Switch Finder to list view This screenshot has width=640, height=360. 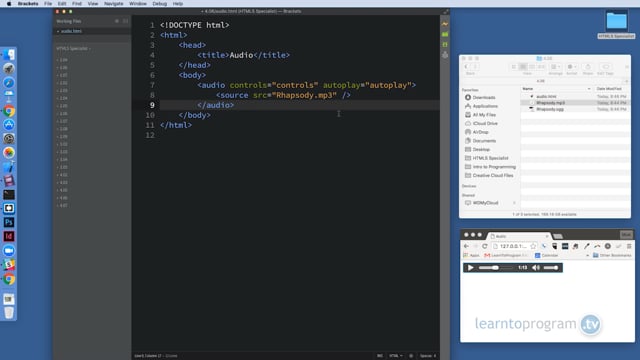coord(523,67)
